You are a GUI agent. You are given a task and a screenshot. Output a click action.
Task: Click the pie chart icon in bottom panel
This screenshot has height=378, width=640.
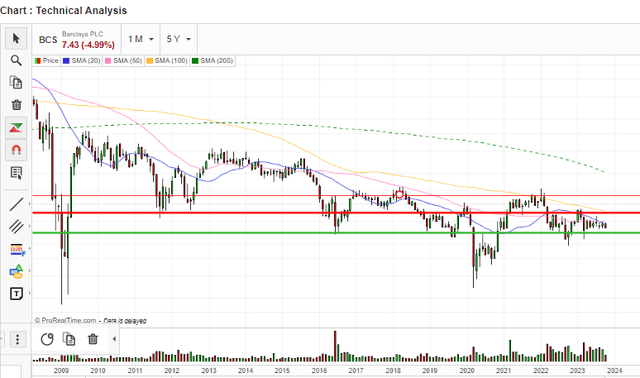tap(47, 339)
